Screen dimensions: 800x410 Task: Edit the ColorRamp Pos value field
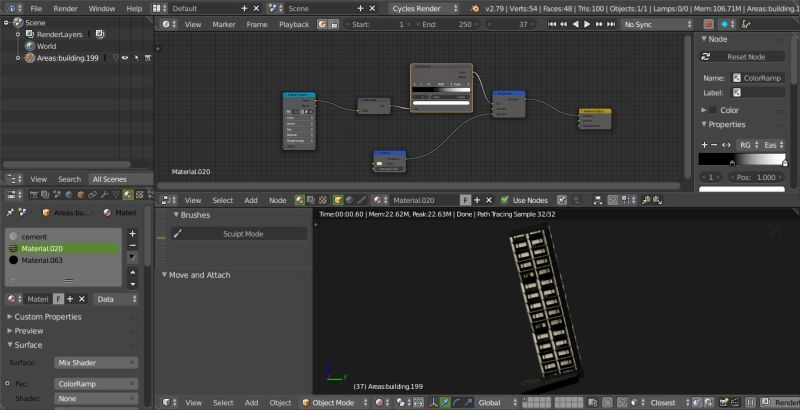coord(756,177)
